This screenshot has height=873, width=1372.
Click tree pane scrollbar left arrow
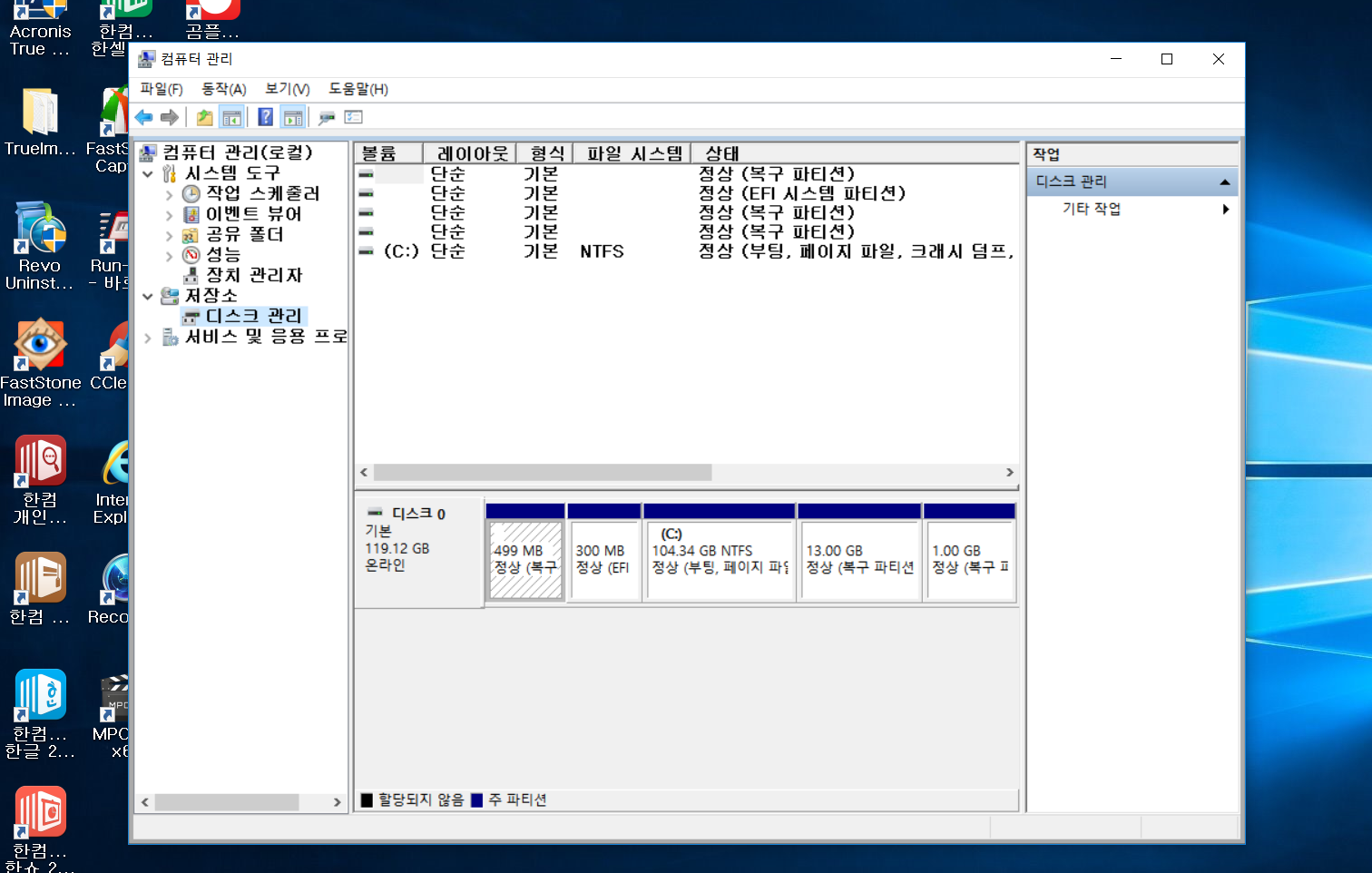[145, 802]
